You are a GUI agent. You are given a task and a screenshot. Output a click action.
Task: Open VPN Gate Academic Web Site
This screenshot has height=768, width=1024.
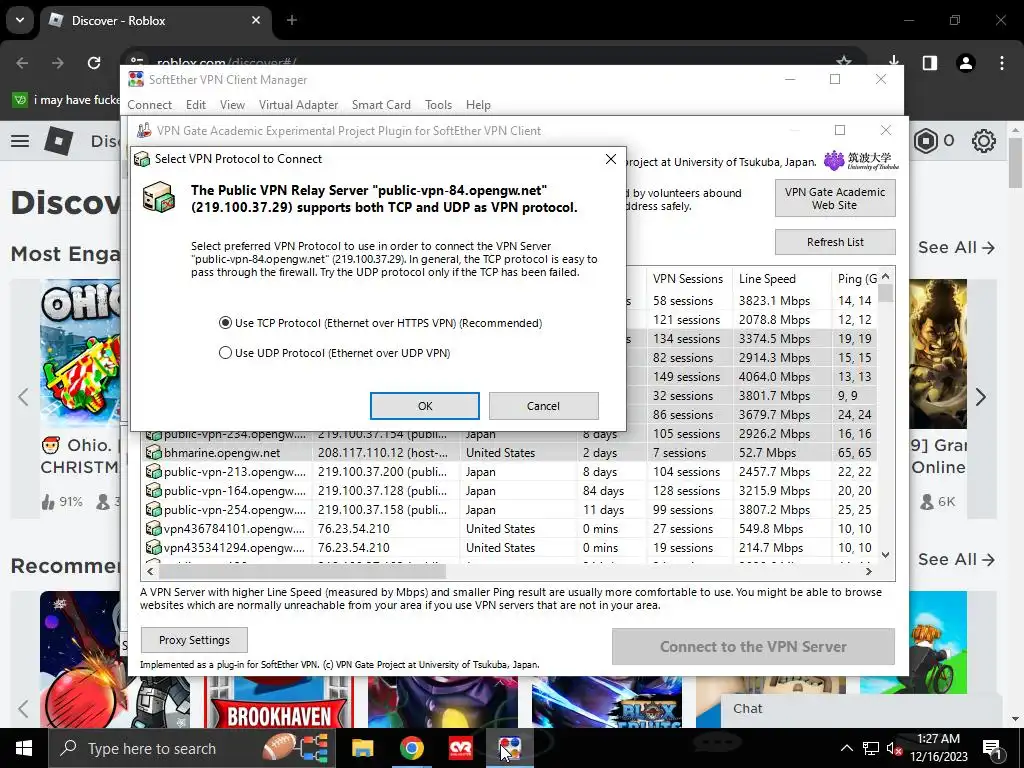click(x=835, y=198)
